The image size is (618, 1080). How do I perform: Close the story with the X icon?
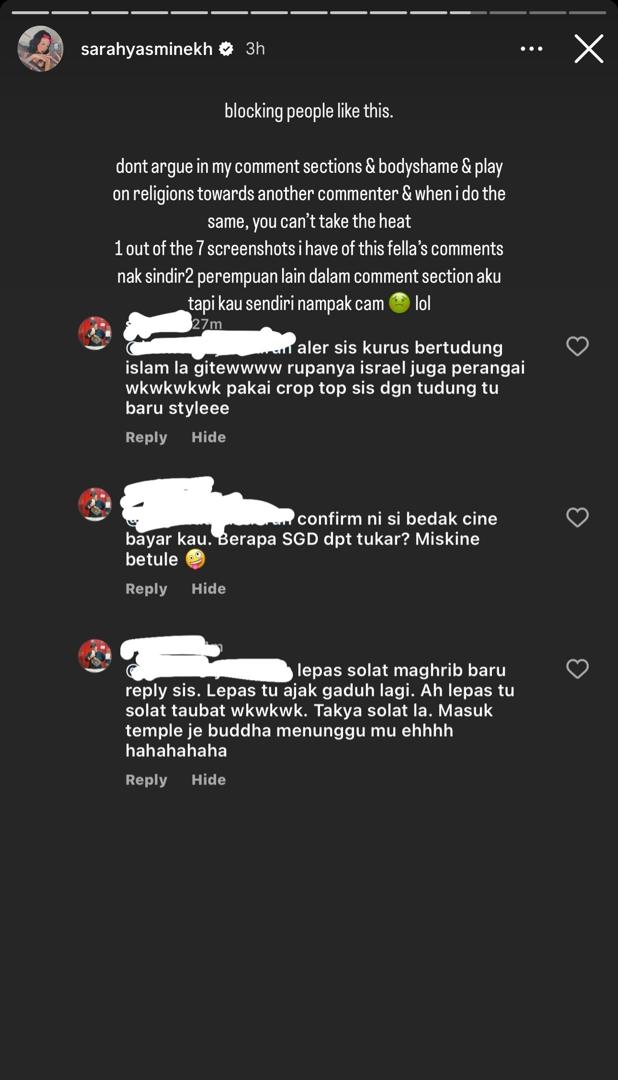tap(588, 50)
